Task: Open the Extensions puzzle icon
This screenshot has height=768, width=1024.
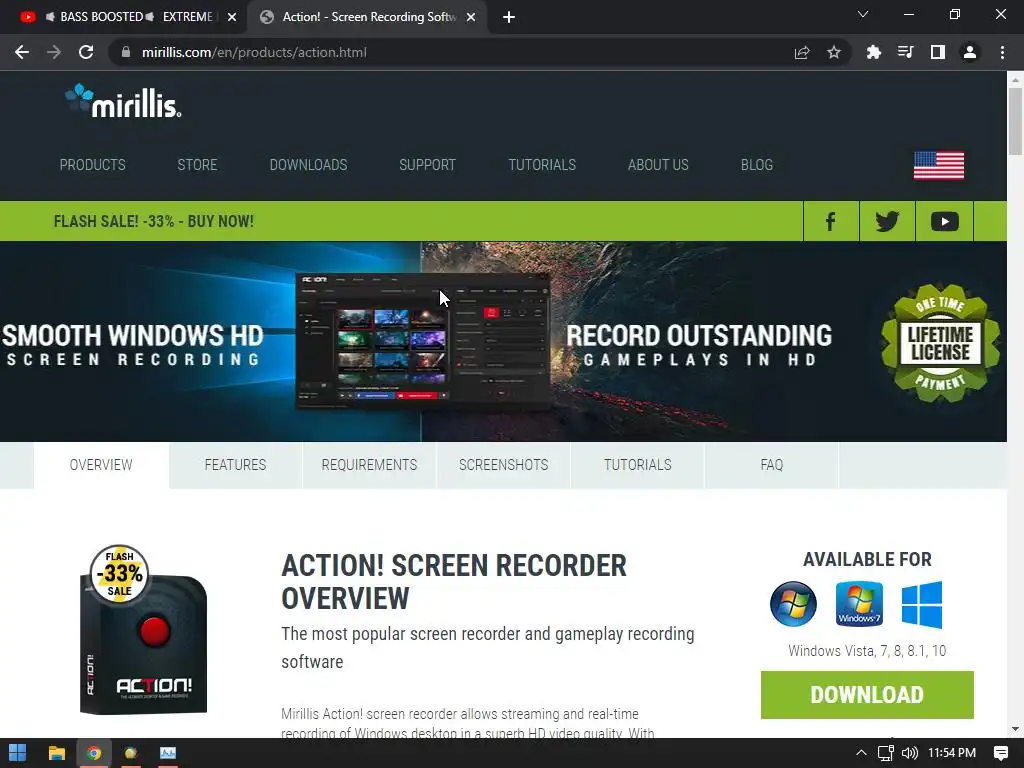Action: pyautogui.click(x=873, y=52)
